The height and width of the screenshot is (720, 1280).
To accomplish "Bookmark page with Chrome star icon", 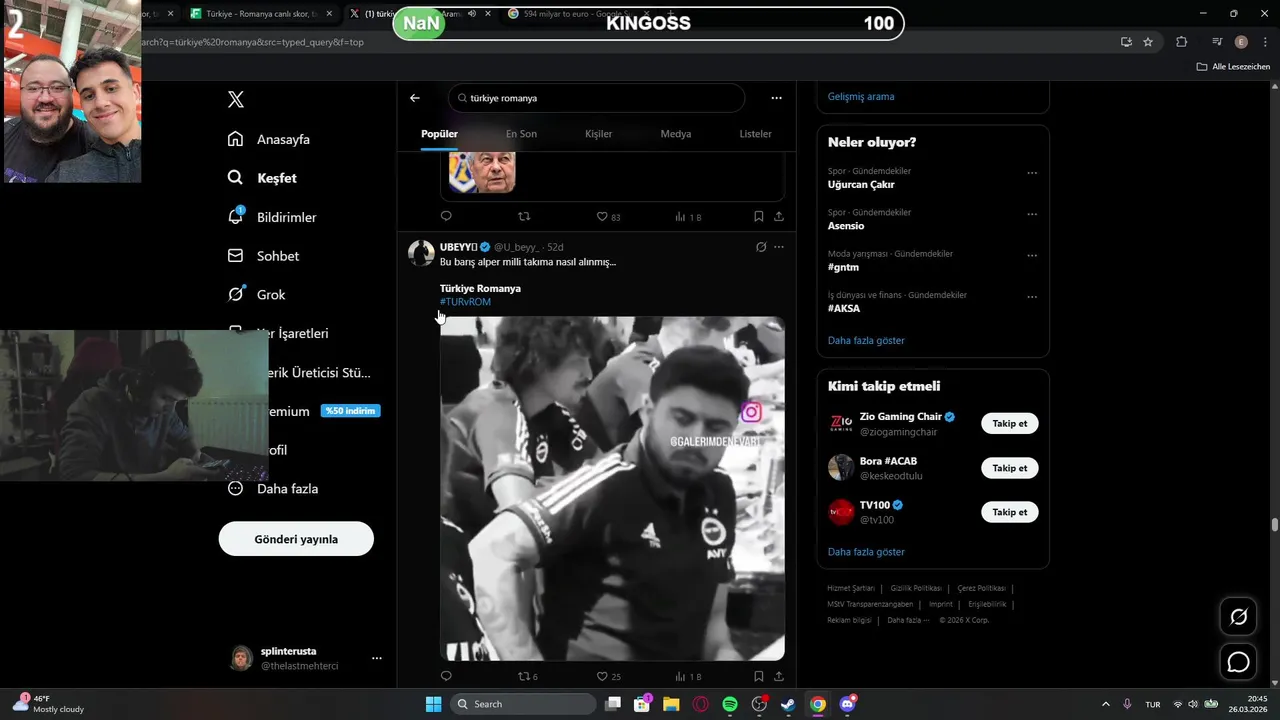I will click(1148, 42).
